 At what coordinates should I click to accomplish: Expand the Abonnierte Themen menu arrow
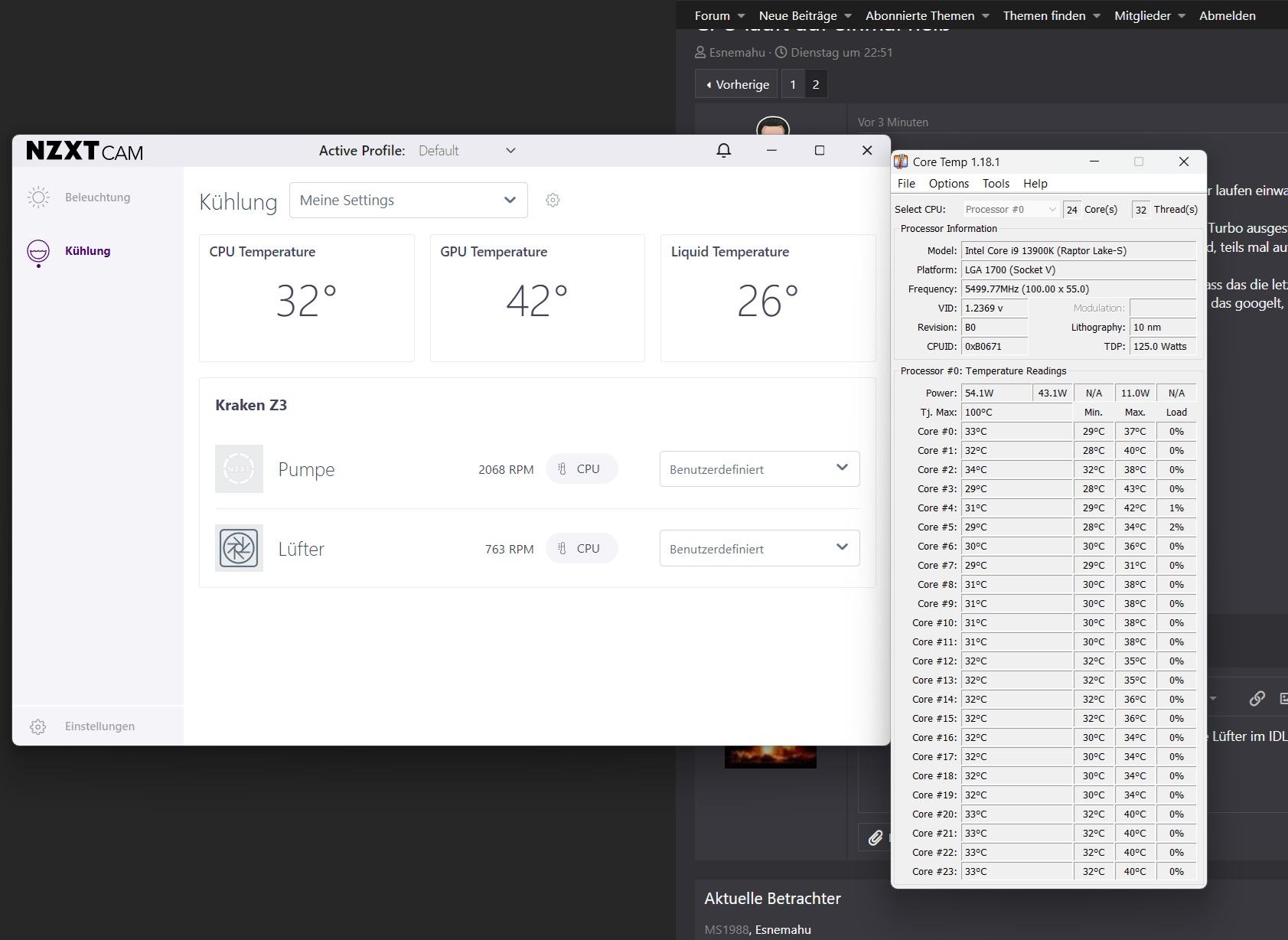tap(986, 16)
